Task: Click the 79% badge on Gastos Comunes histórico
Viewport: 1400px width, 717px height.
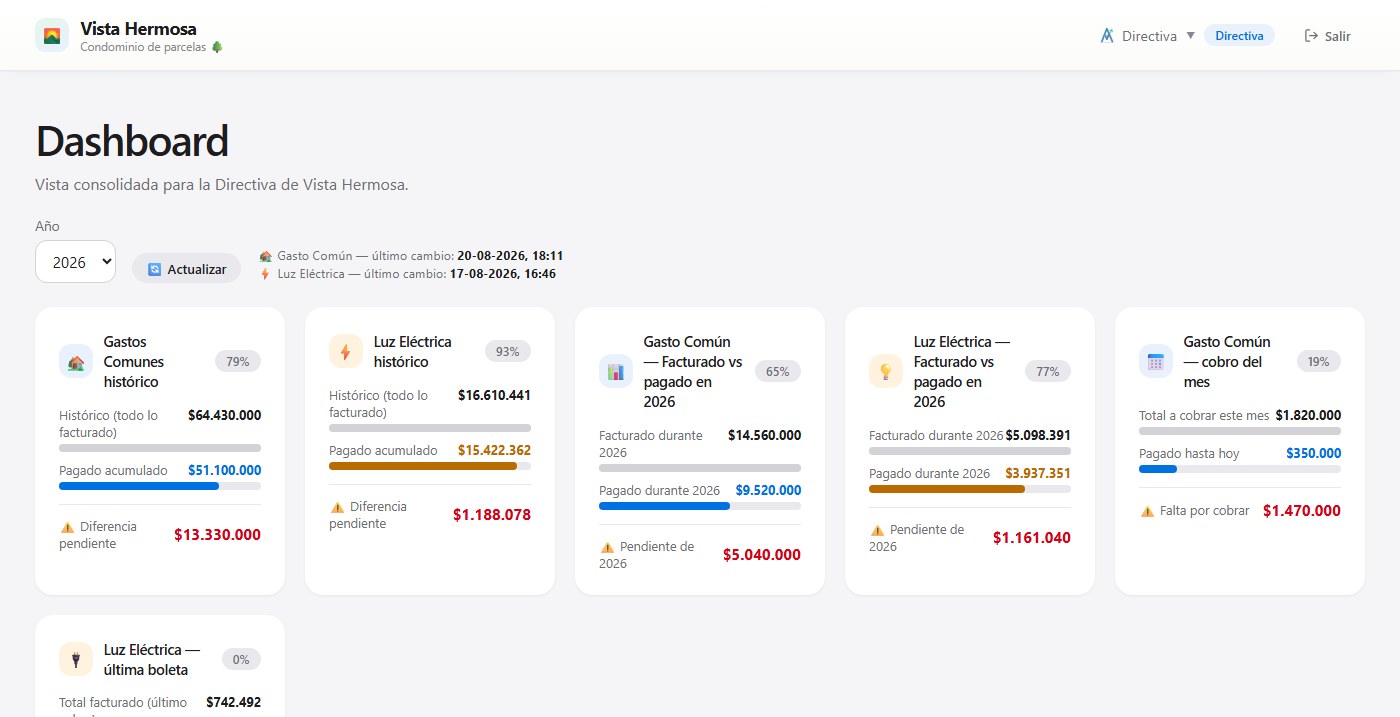Action: click(238, 362)
